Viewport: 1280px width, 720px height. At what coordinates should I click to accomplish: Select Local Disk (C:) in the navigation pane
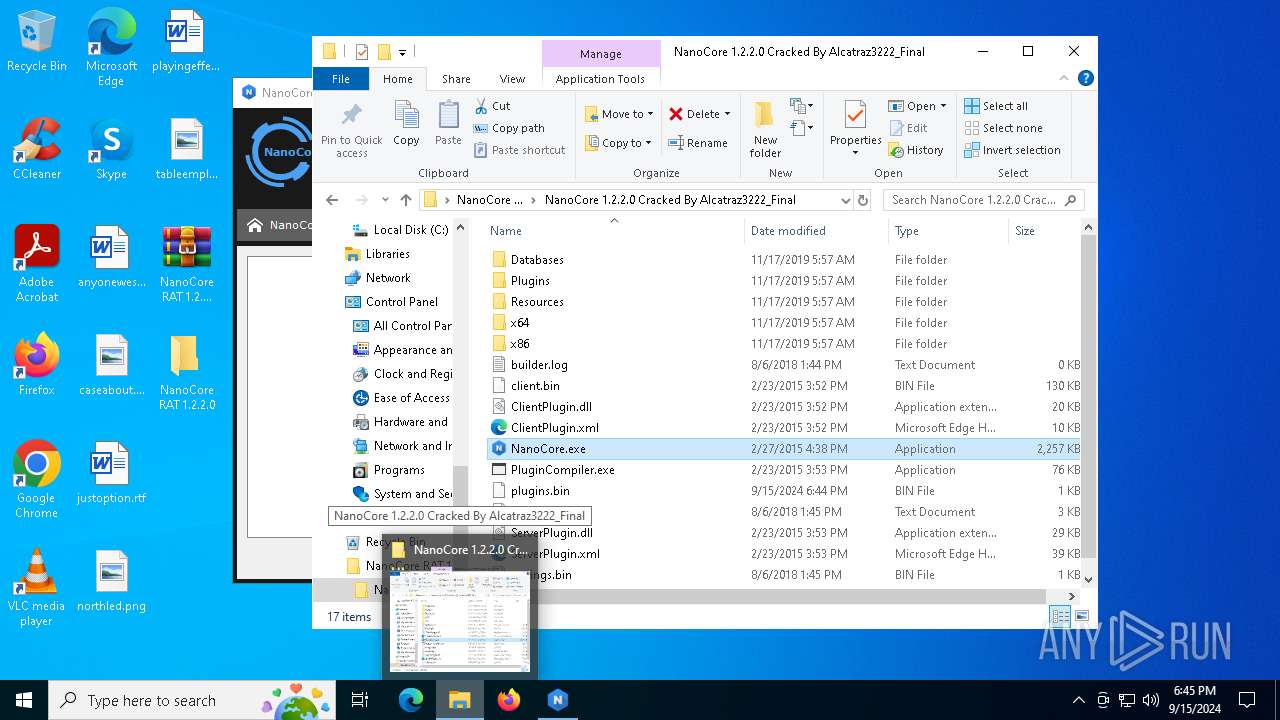tap(410, 230)
